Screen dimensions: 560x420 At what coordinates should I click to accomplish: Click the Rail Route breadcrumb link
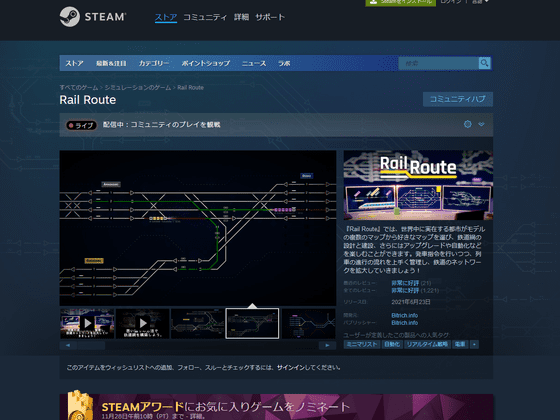tap(190, 88)
